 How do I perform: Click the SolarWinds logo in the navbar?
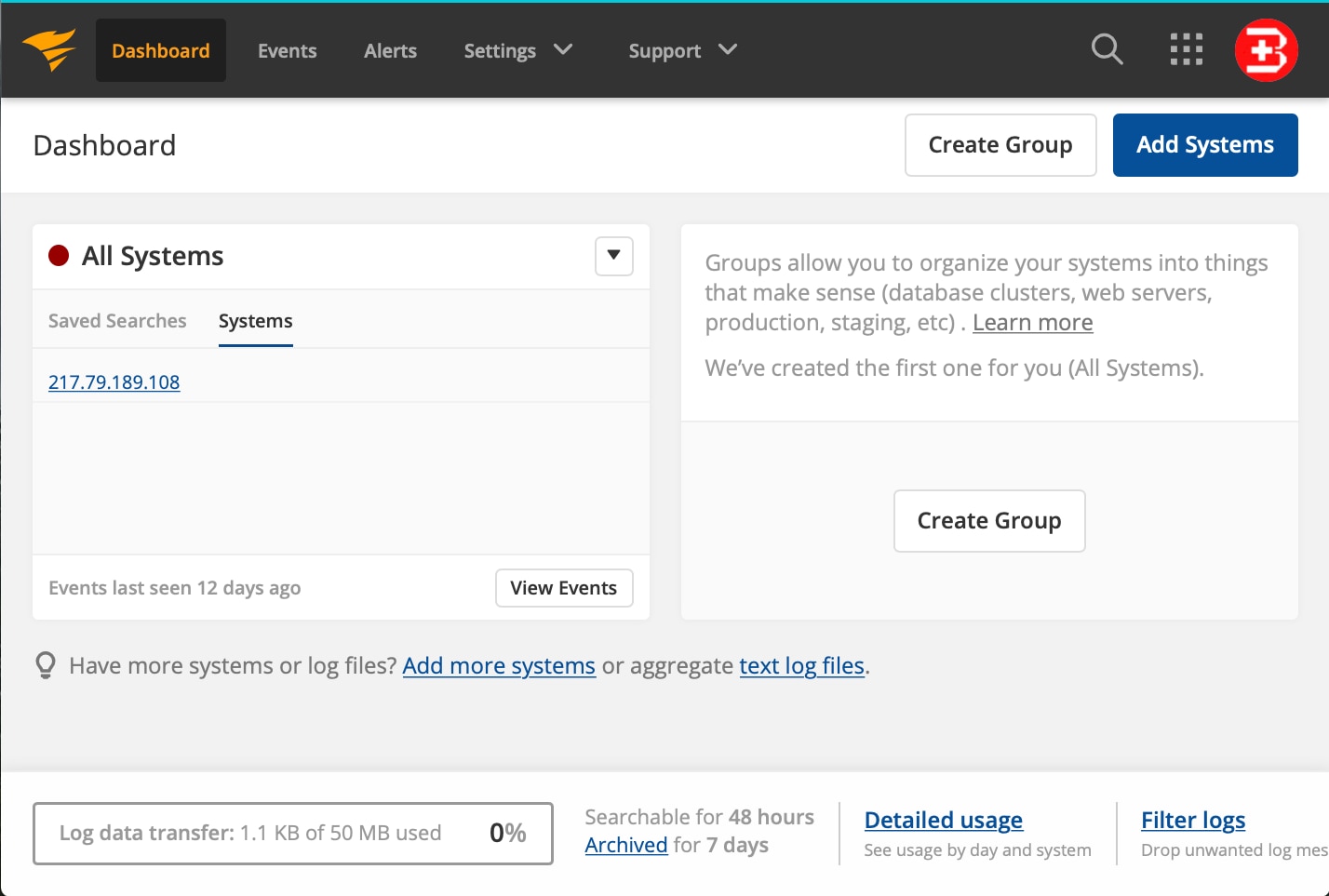pos(47,50)
